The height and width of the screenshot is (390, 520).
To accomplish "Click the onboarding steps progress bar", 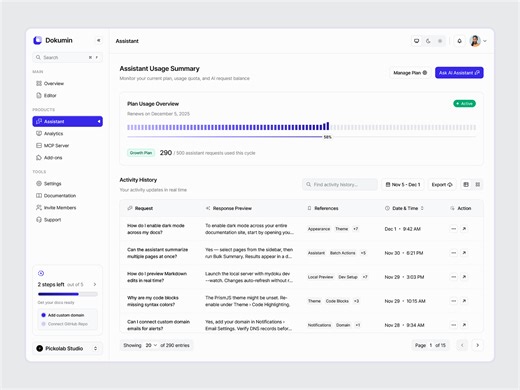I will point(68,294).
